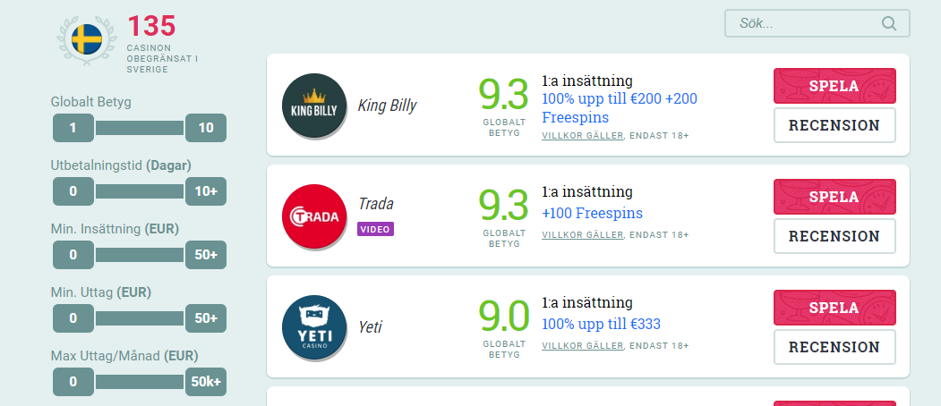The height and width of the screenshot is (406, 941).
Task: Click Max Uttag/Månad 50k+ handle
Action: click(x=206, y=382)
